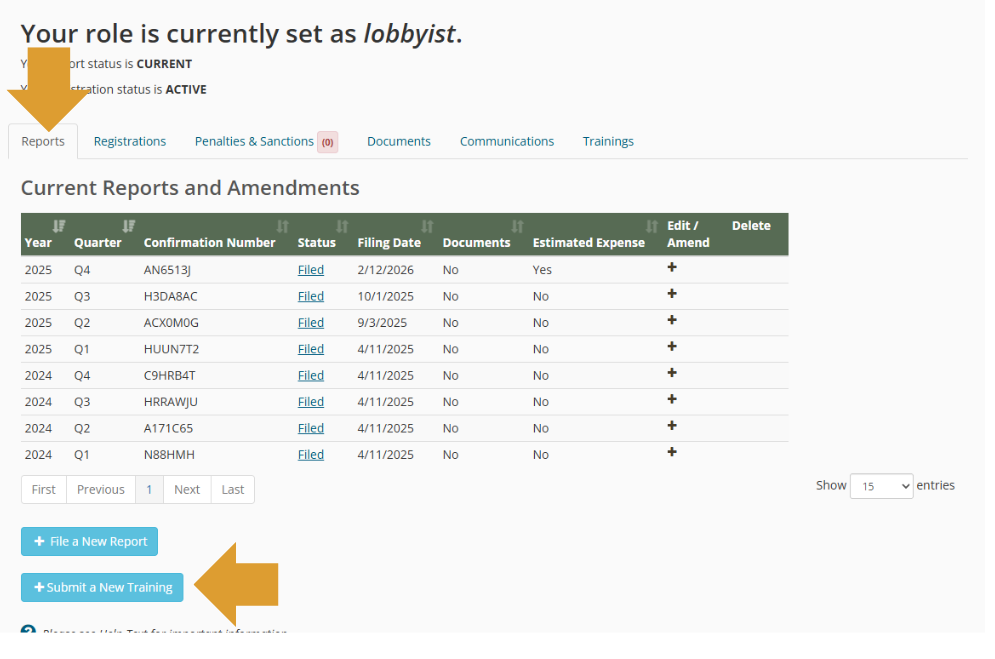Click Penalties & Sanctions (0) count badge
The height and width of the screenshot is (659, 995).
[327, 142]
